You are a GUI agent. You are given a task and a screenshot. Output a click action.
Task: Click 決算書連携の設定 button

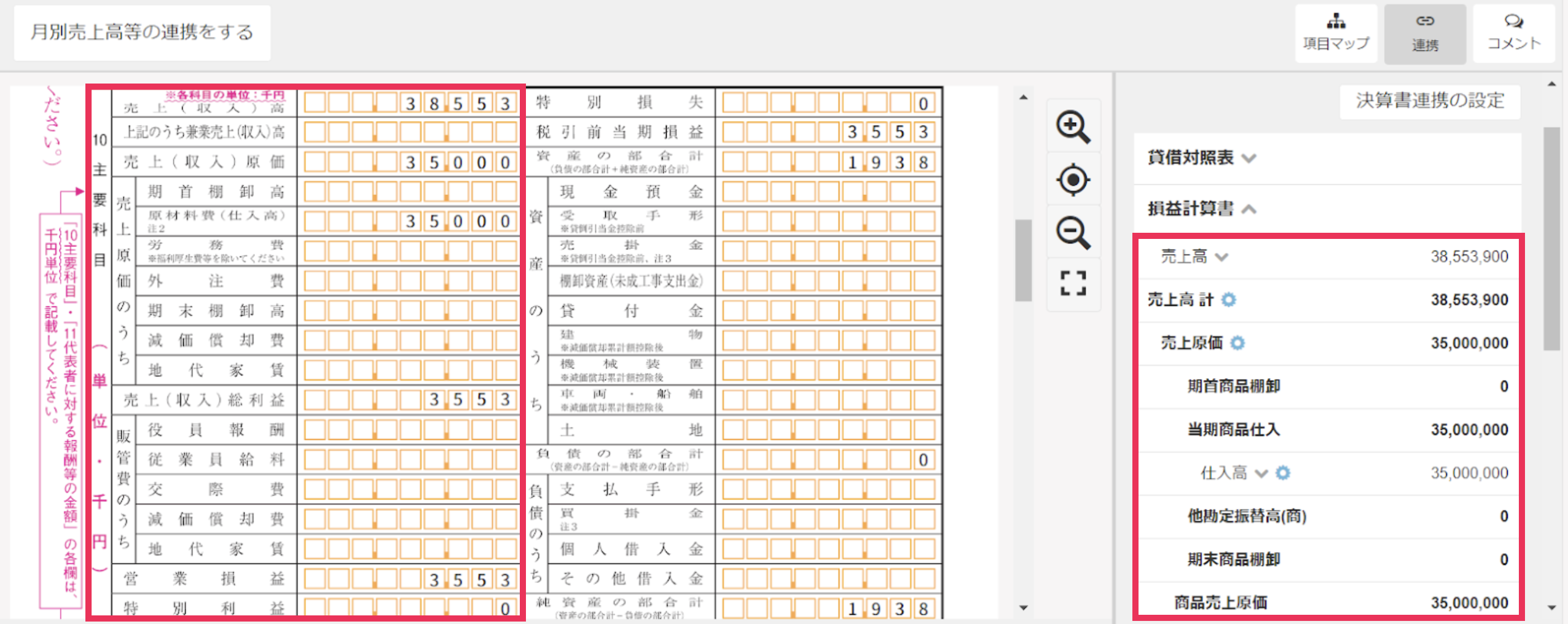(1430, 101)
